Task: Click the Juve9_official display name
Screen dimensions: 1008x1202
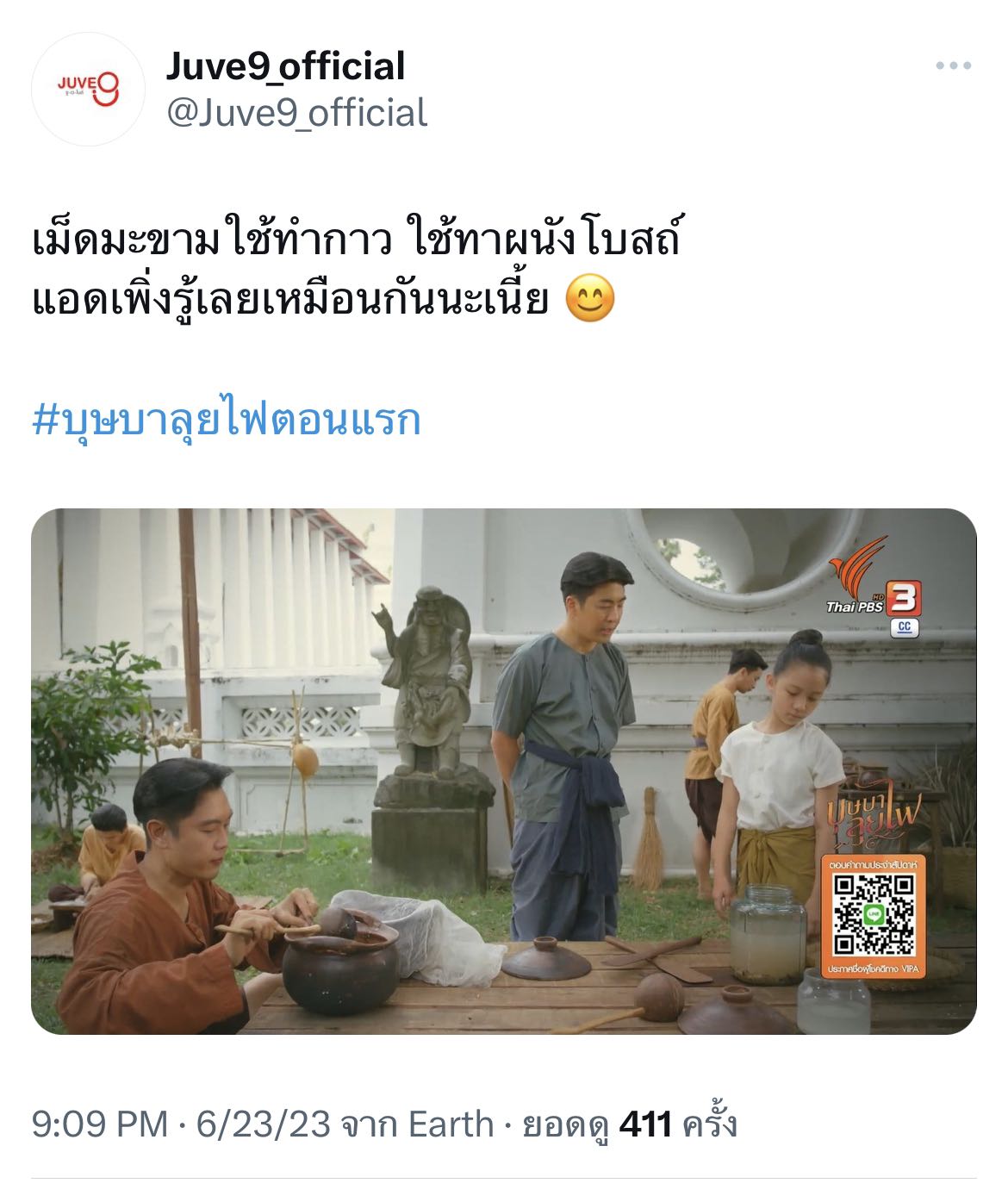Action: (285, 66)
